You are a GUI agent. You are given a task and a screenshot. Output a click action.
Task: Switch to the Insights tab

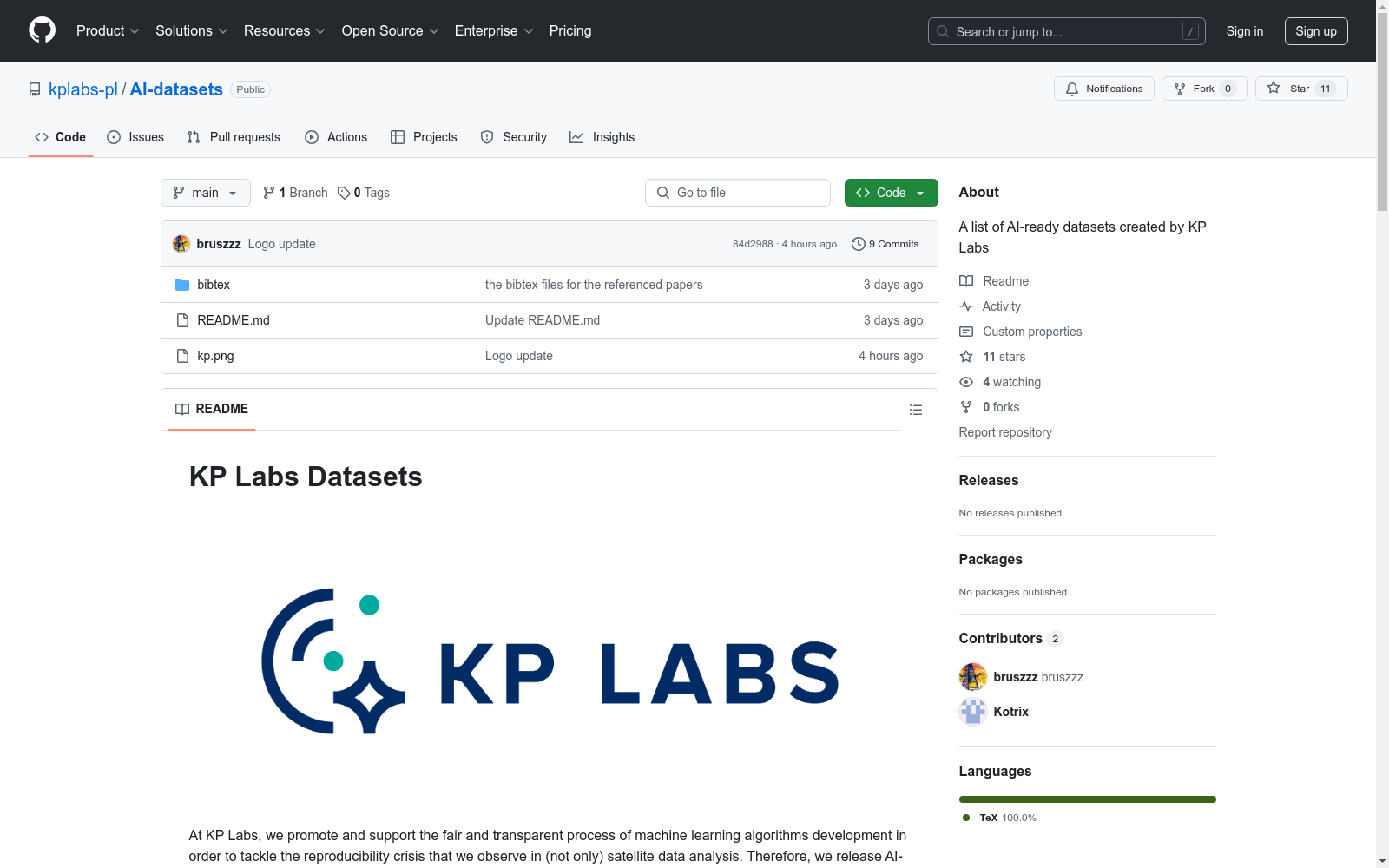602,137
